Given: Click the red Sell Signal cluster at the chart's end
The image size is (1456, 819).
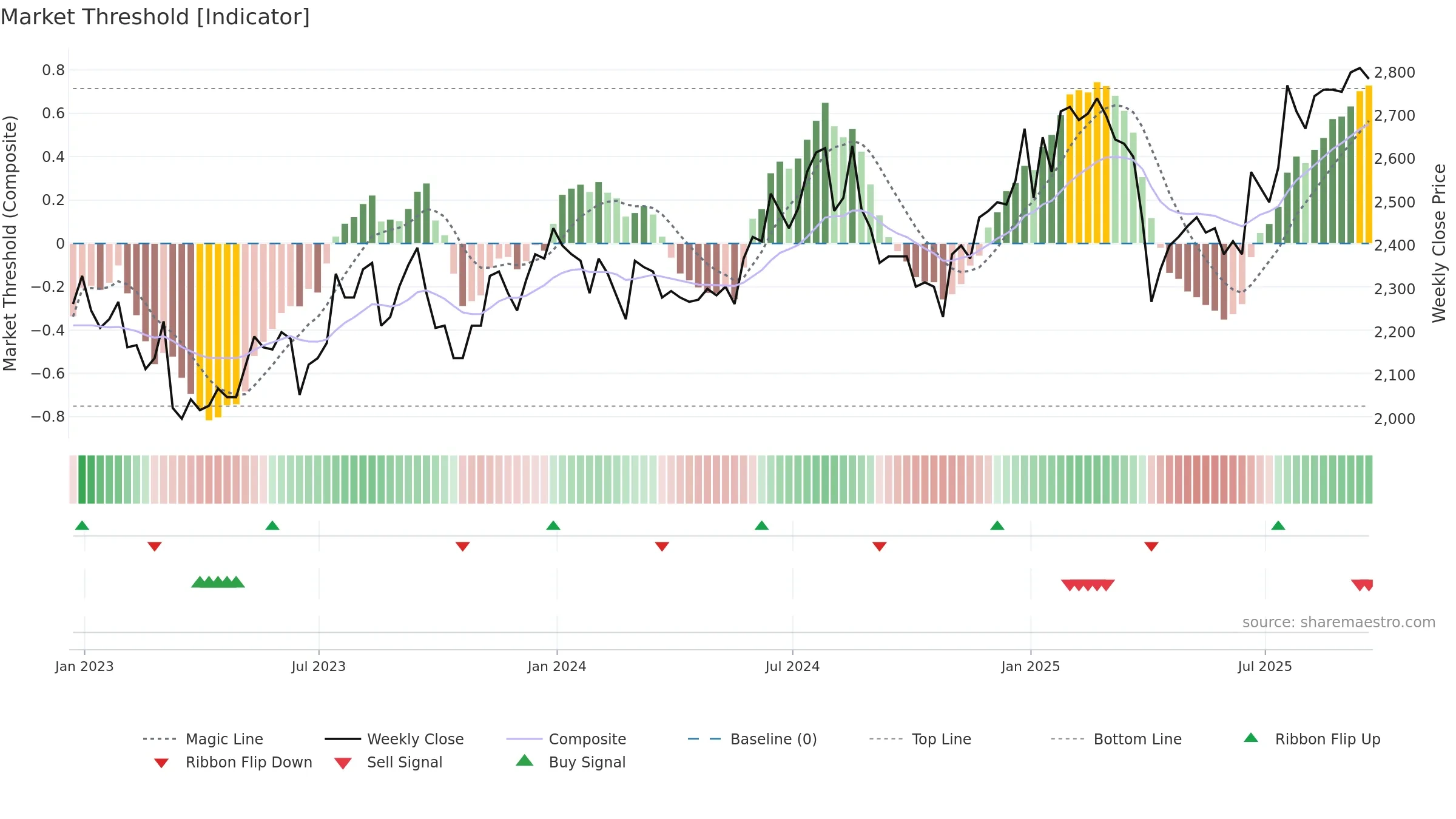Looking at the screenshot, I should point(1362,585).
